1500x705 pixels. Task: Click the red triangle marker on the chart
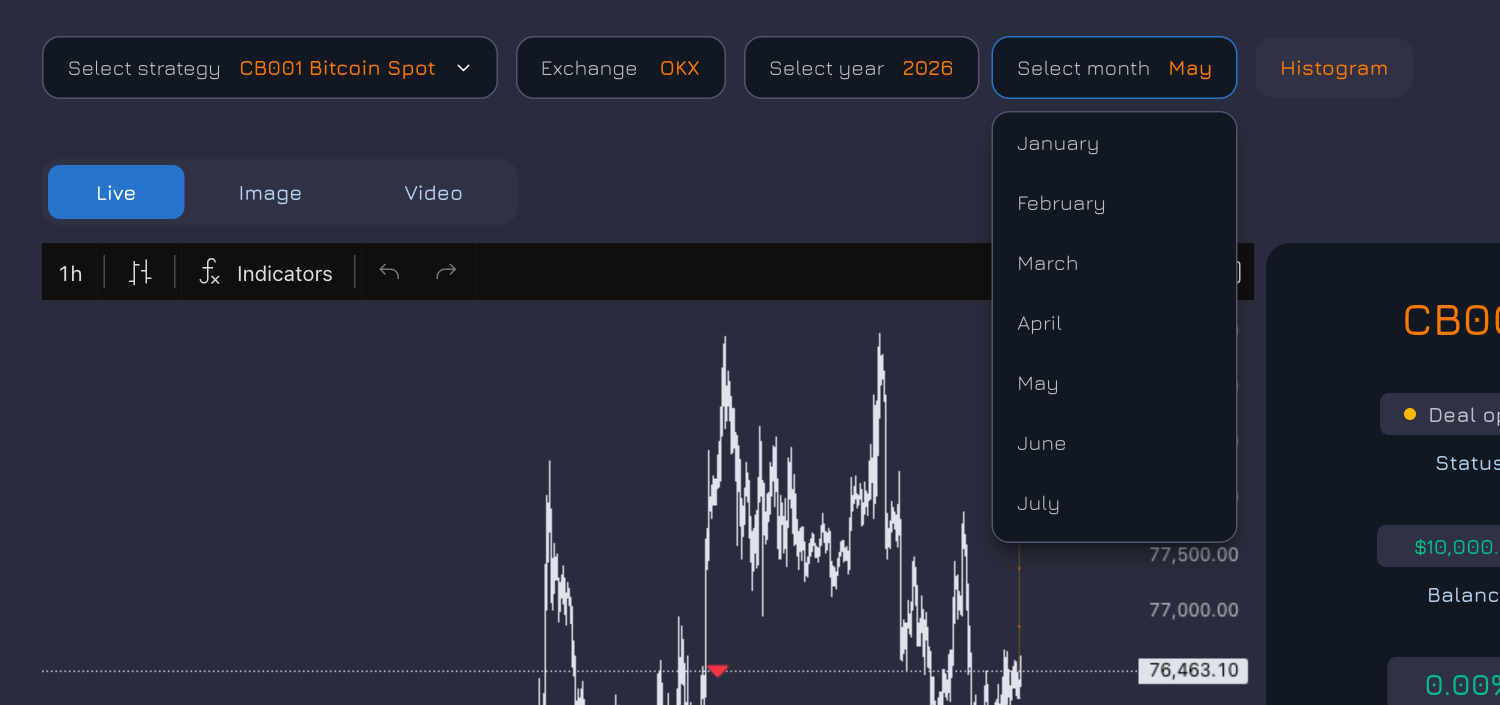pos(718,670)
